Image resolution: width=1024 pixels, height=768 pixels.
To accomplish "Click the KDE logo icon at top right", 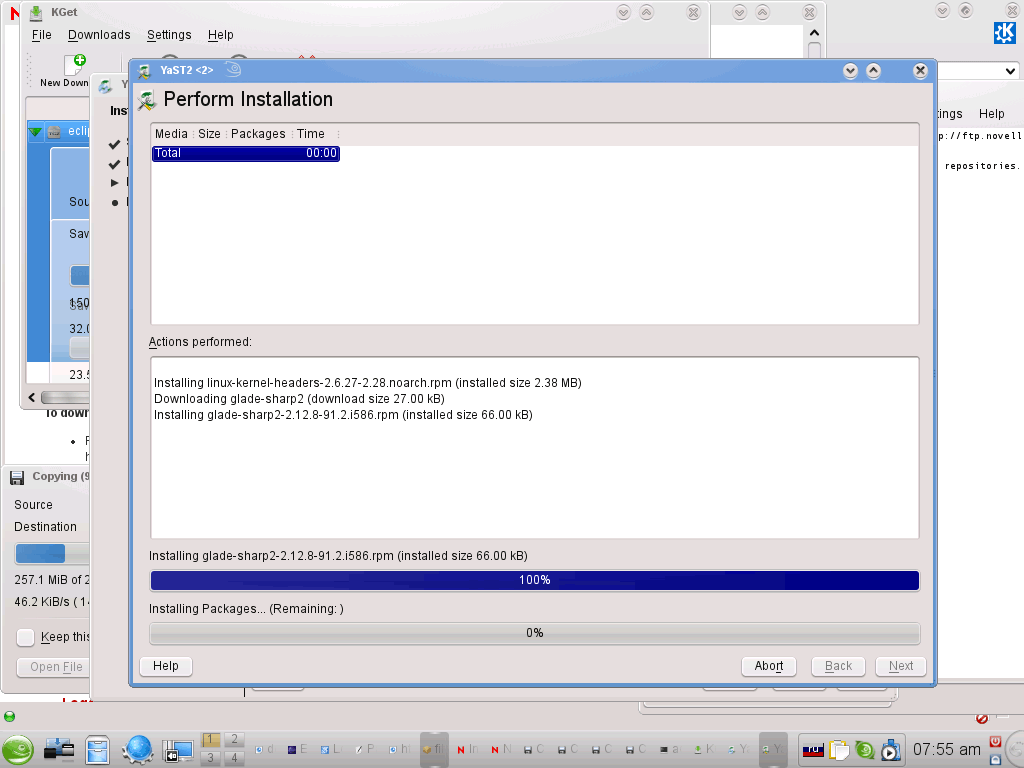I will coord(1004,33).
